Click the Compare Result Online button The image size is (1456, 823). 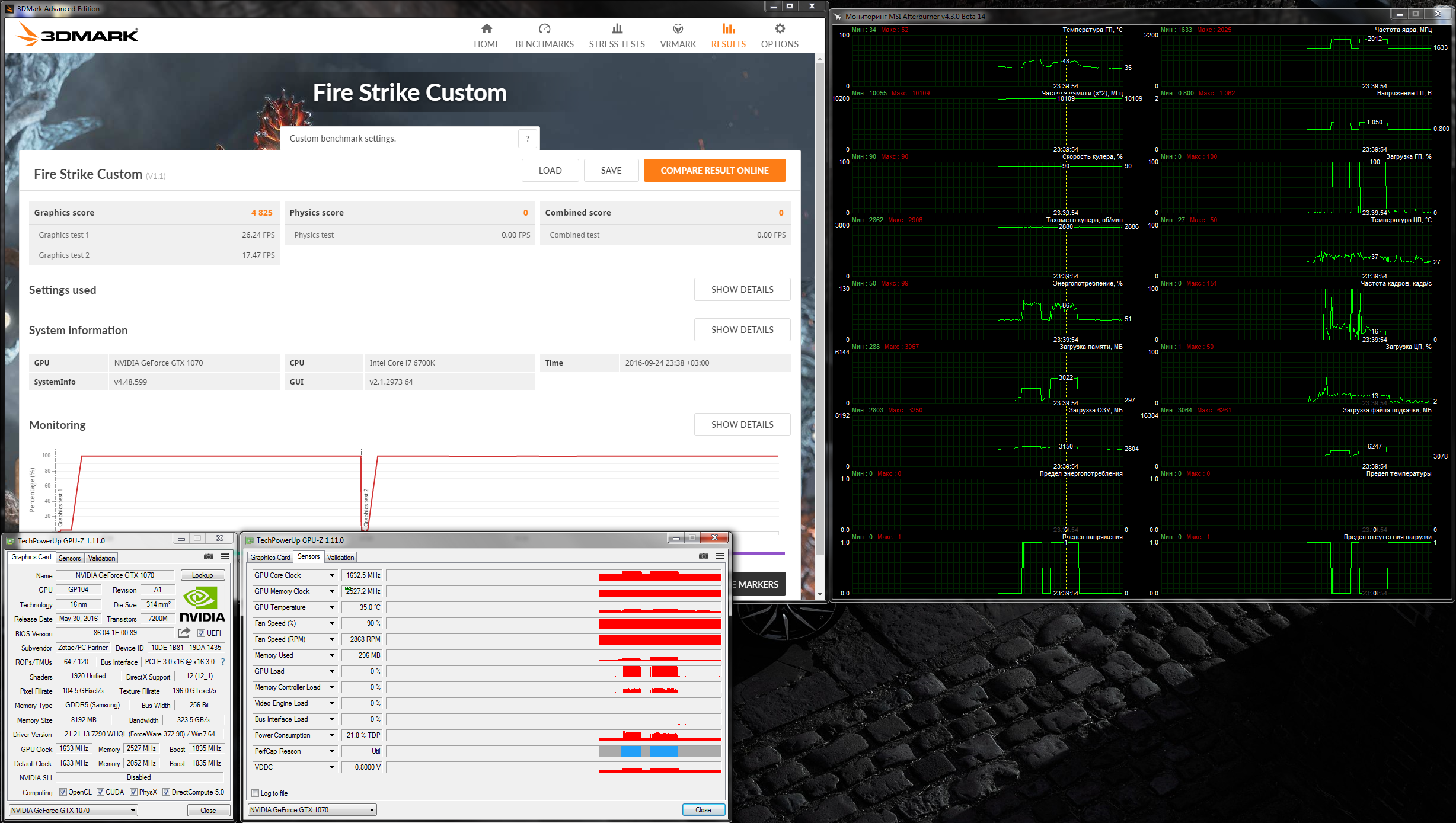[714, 171]
